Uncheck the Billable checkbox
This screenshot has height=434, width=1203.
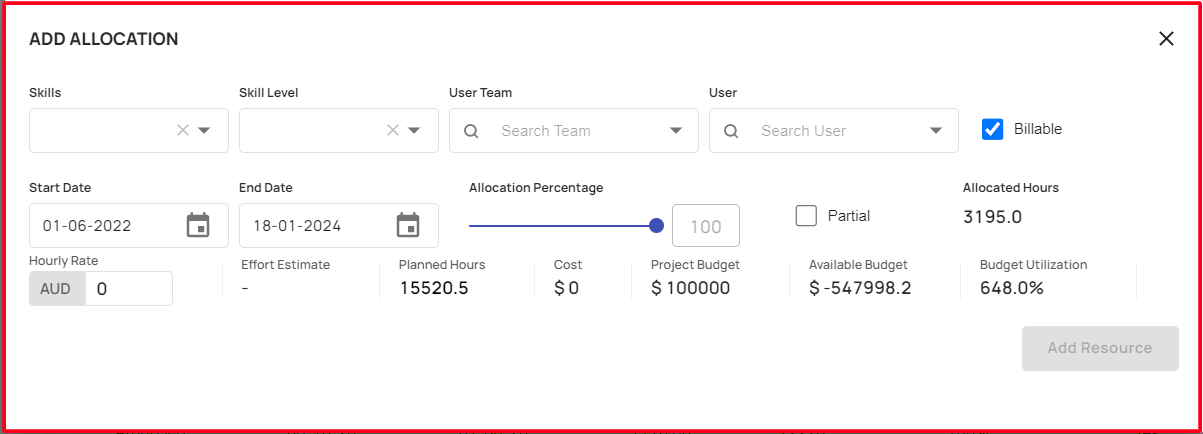tap(992, 129)
